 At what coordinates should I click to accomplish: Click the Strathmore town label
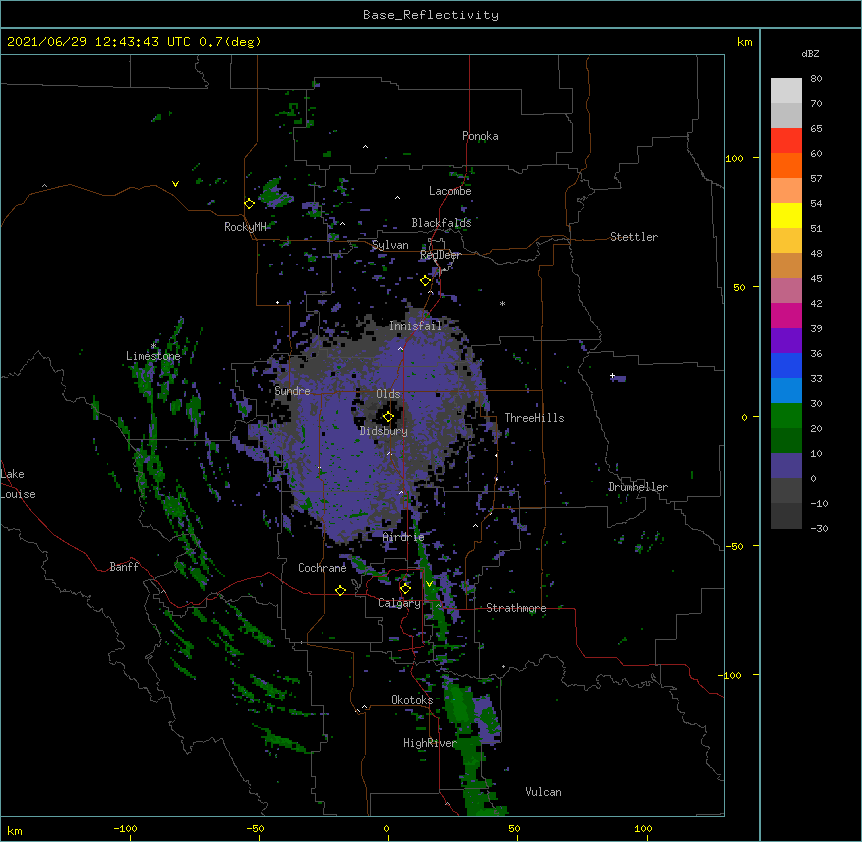coord(516,608)
